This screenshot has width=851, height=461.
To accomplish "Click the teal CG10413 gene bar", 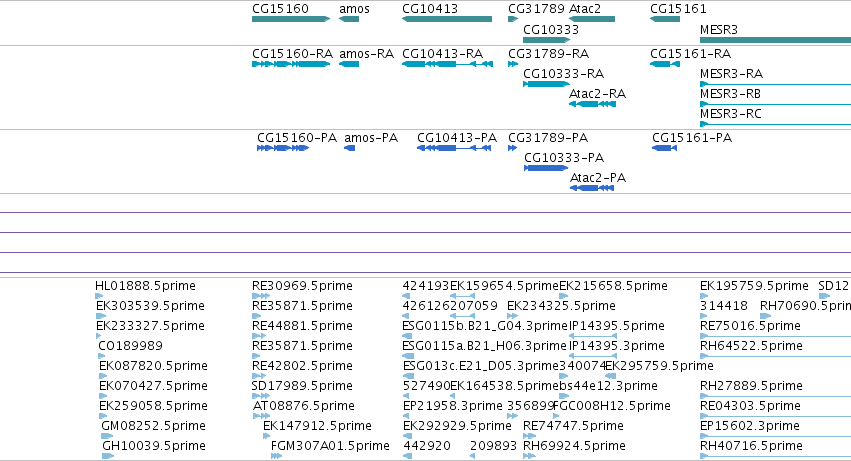I will [447, 19].
